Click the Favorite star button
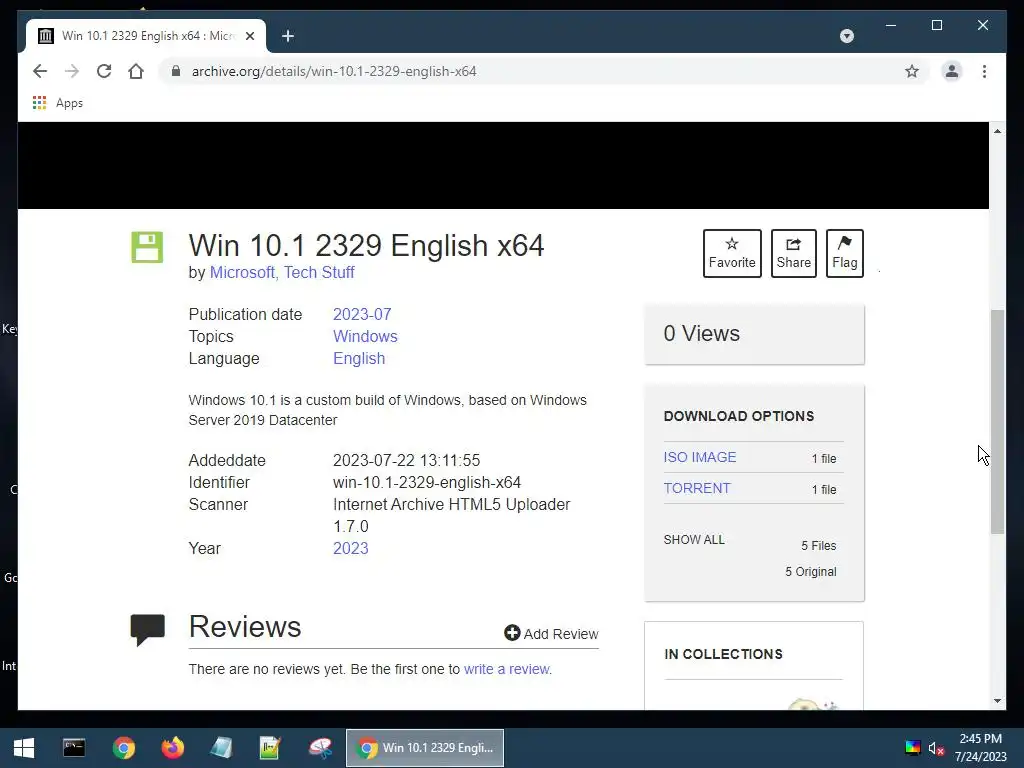This screenshot has width=1024, height=768. [x=732, y=253]
